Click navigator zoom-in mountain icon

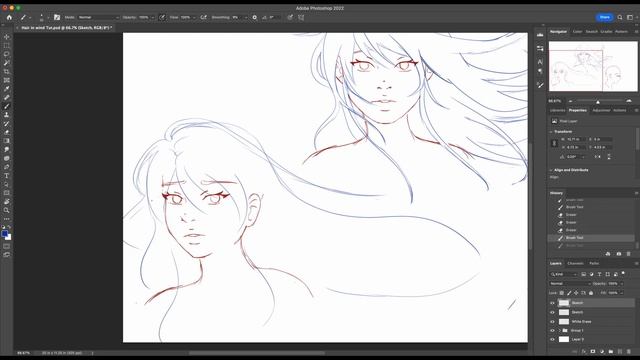coord(629,101)
